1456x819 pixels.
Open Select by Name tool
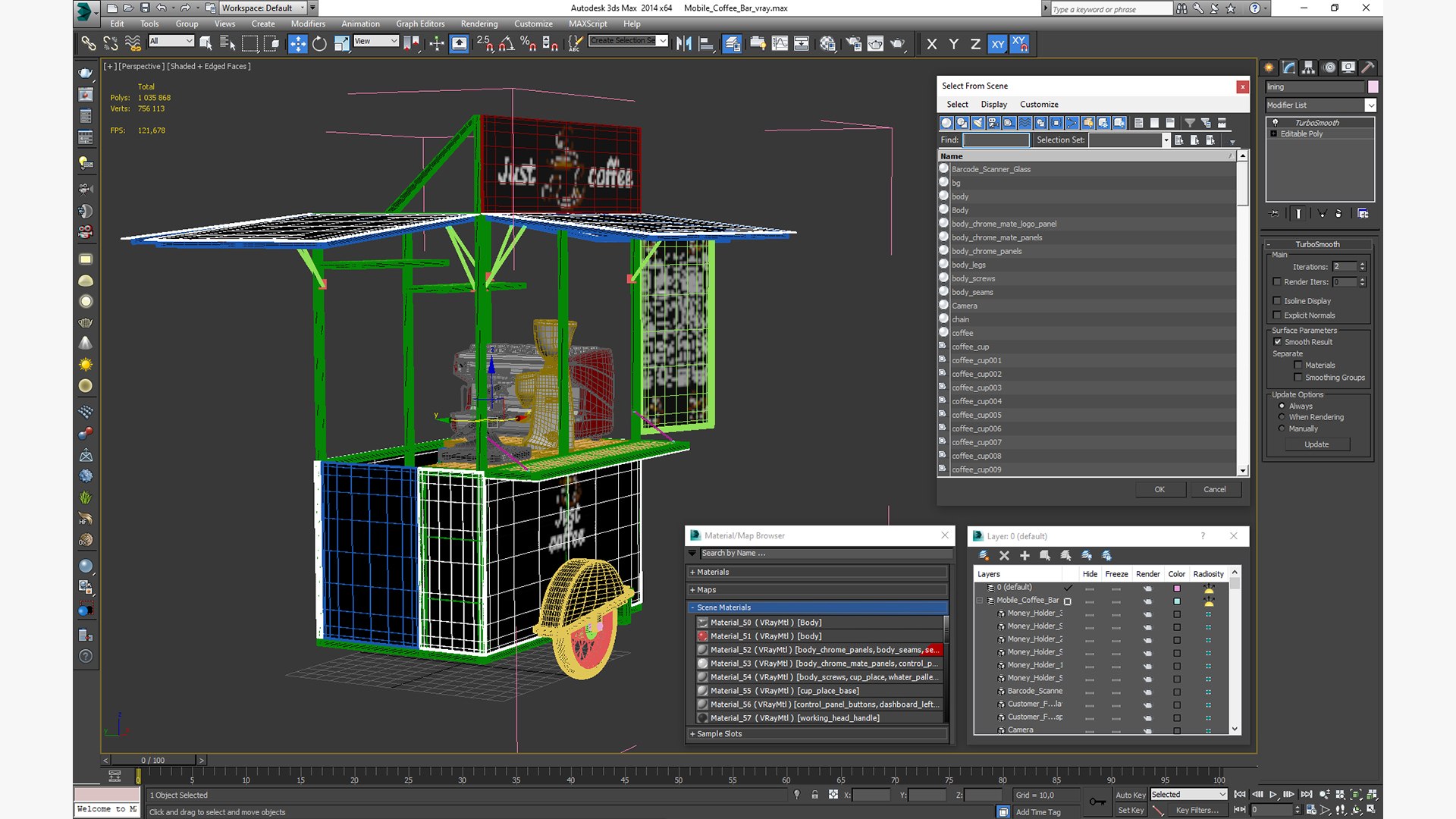pos(227,44)
